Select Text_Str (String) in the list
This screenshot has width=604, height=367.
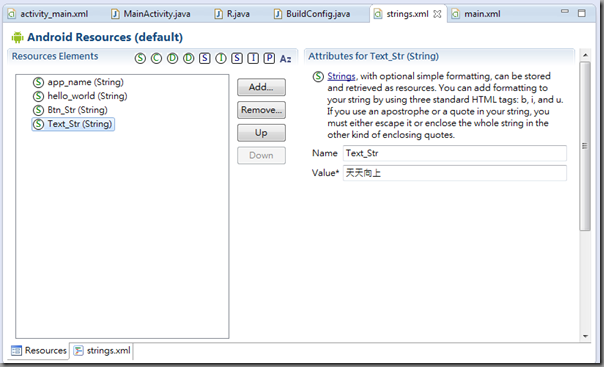(73, 124)
